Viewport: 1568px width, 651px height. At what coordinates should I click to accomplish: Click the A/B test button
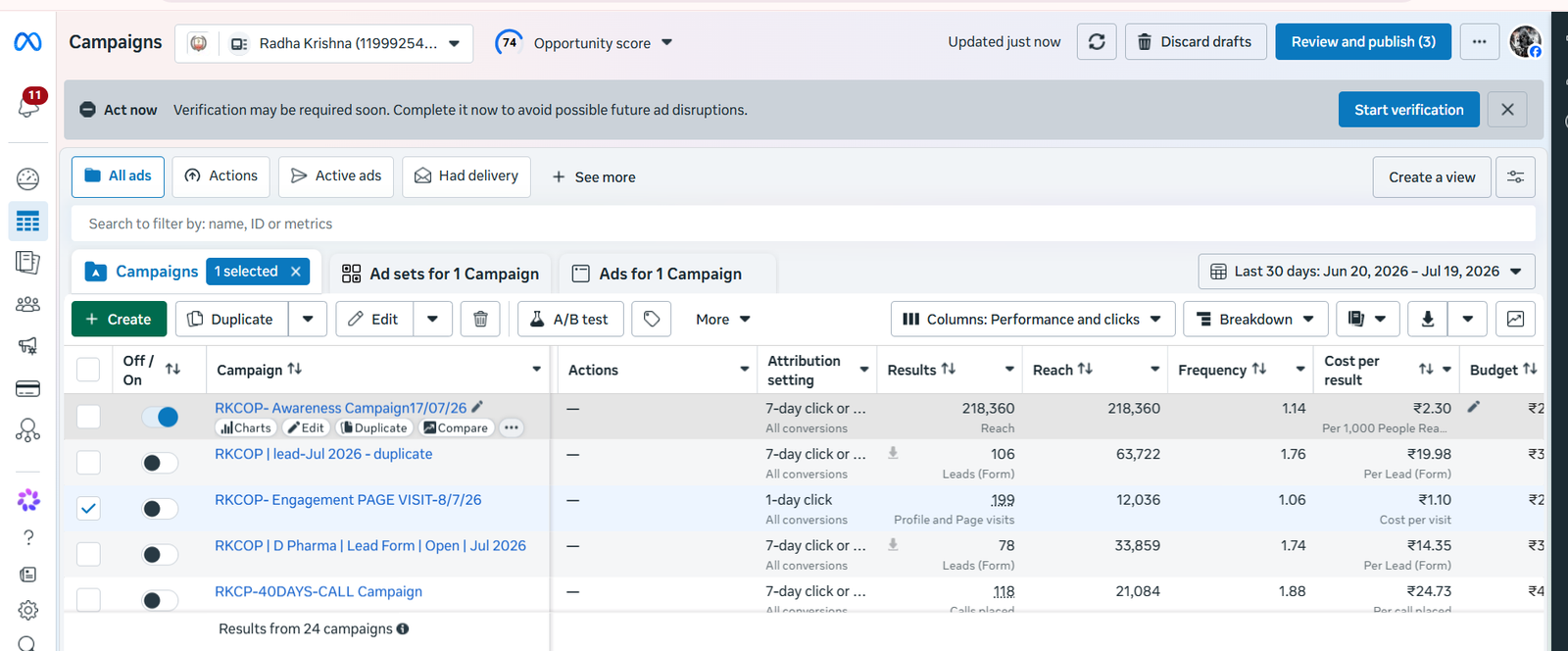coord(570,320)
